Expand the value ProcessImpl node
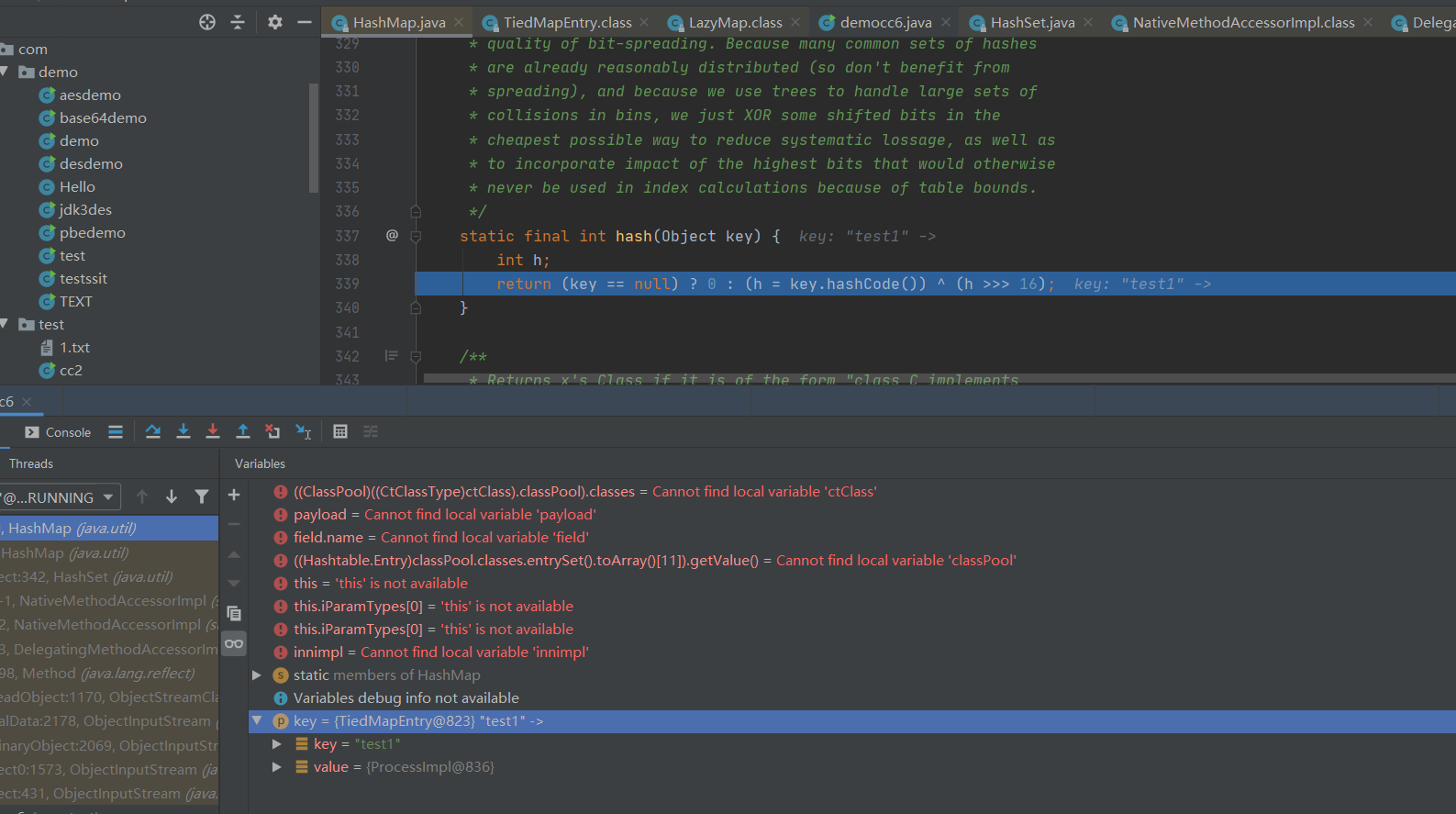 coord(277,767)
